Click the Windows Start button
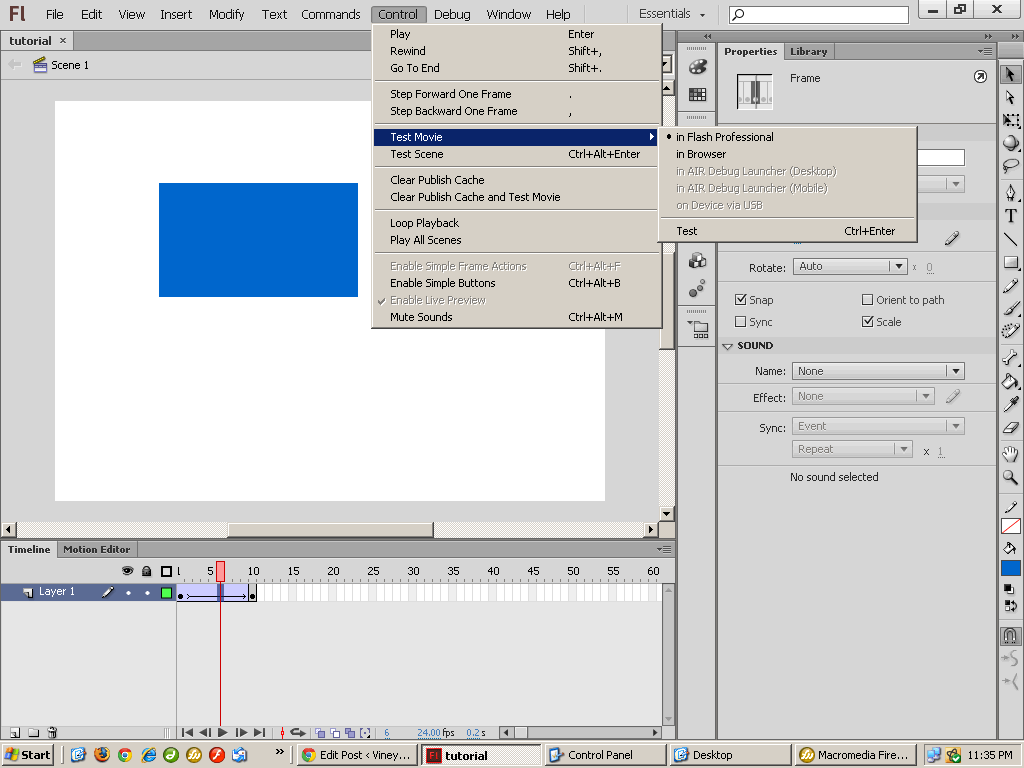Screen dimensions: 1024x768 coord(27,755)
